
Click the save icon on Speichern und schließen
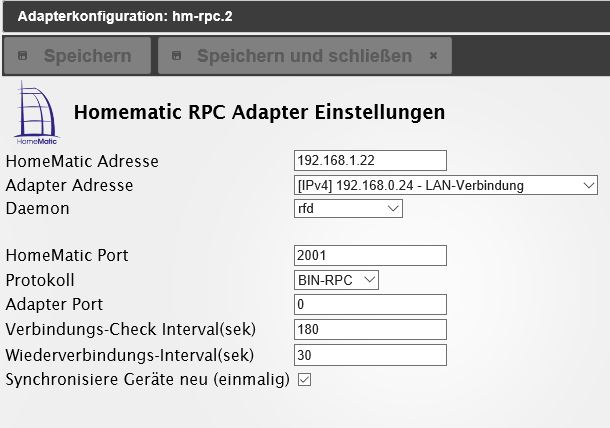(177, 56)
